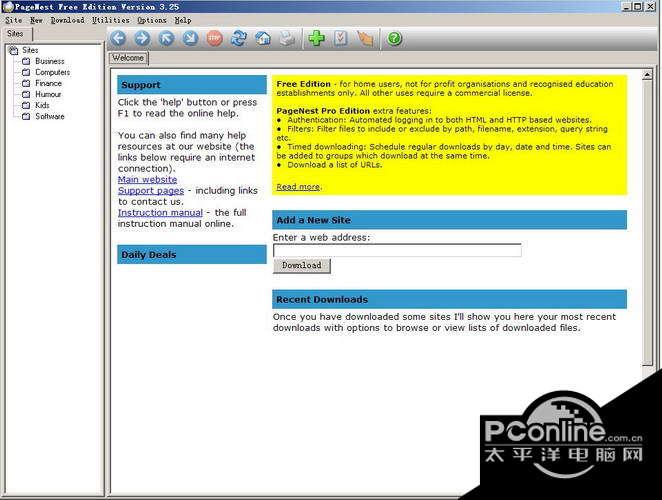Open the Utilities menu

(x=111, y=20)
